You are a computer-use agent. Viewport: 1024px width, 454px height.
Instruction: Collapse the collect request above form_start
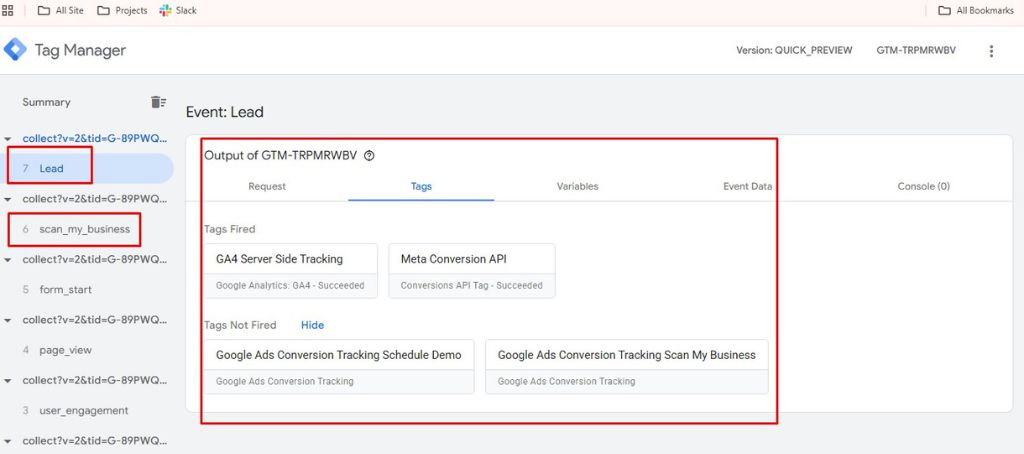[x=8, y=260]
